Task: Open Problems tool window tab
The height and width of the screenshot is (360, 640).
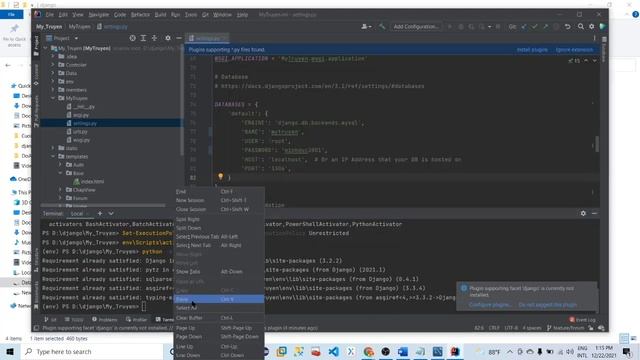Action: (x=105, y=320)
